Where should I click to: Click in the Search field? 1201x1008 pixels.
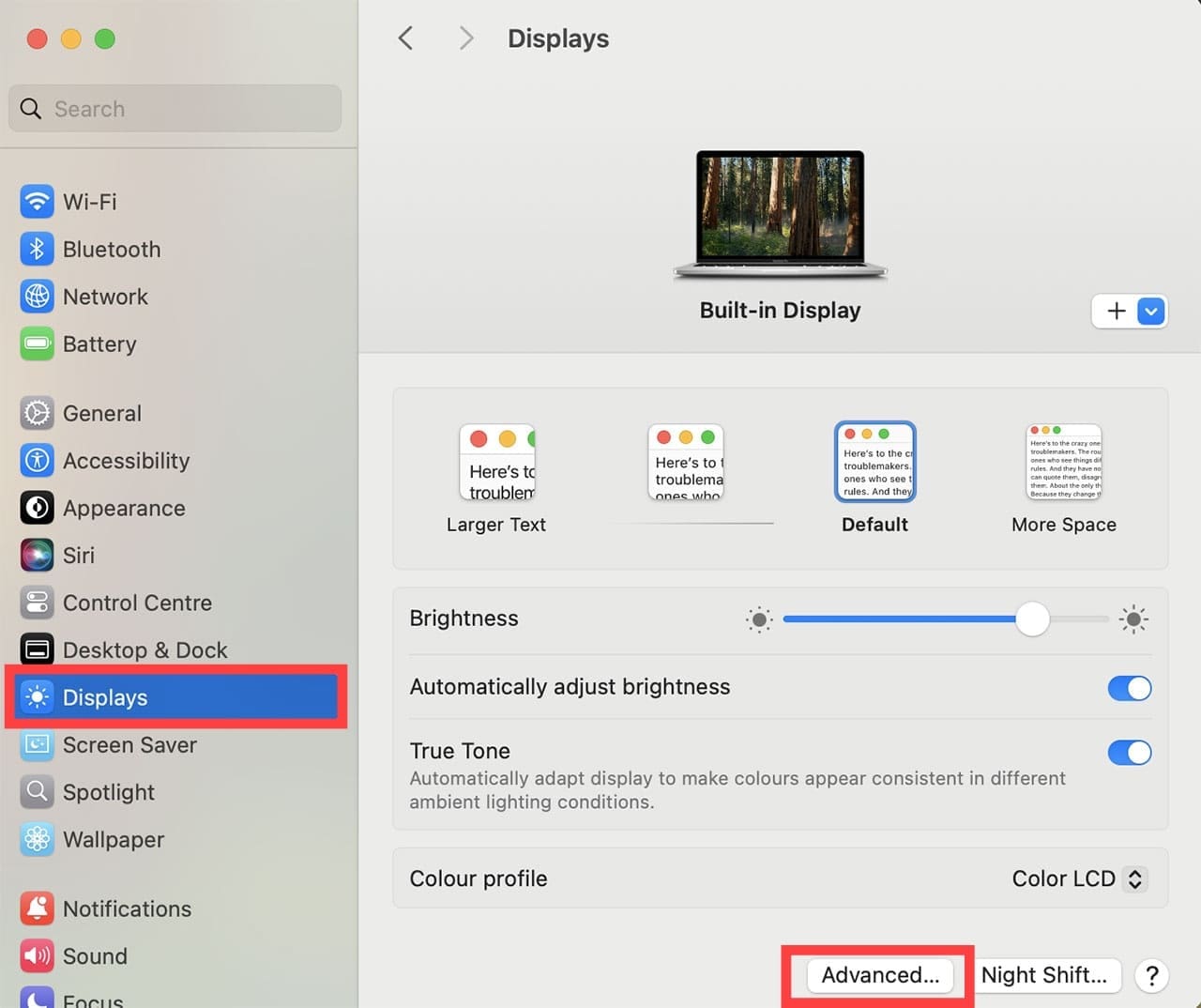(x=175, y=109)
